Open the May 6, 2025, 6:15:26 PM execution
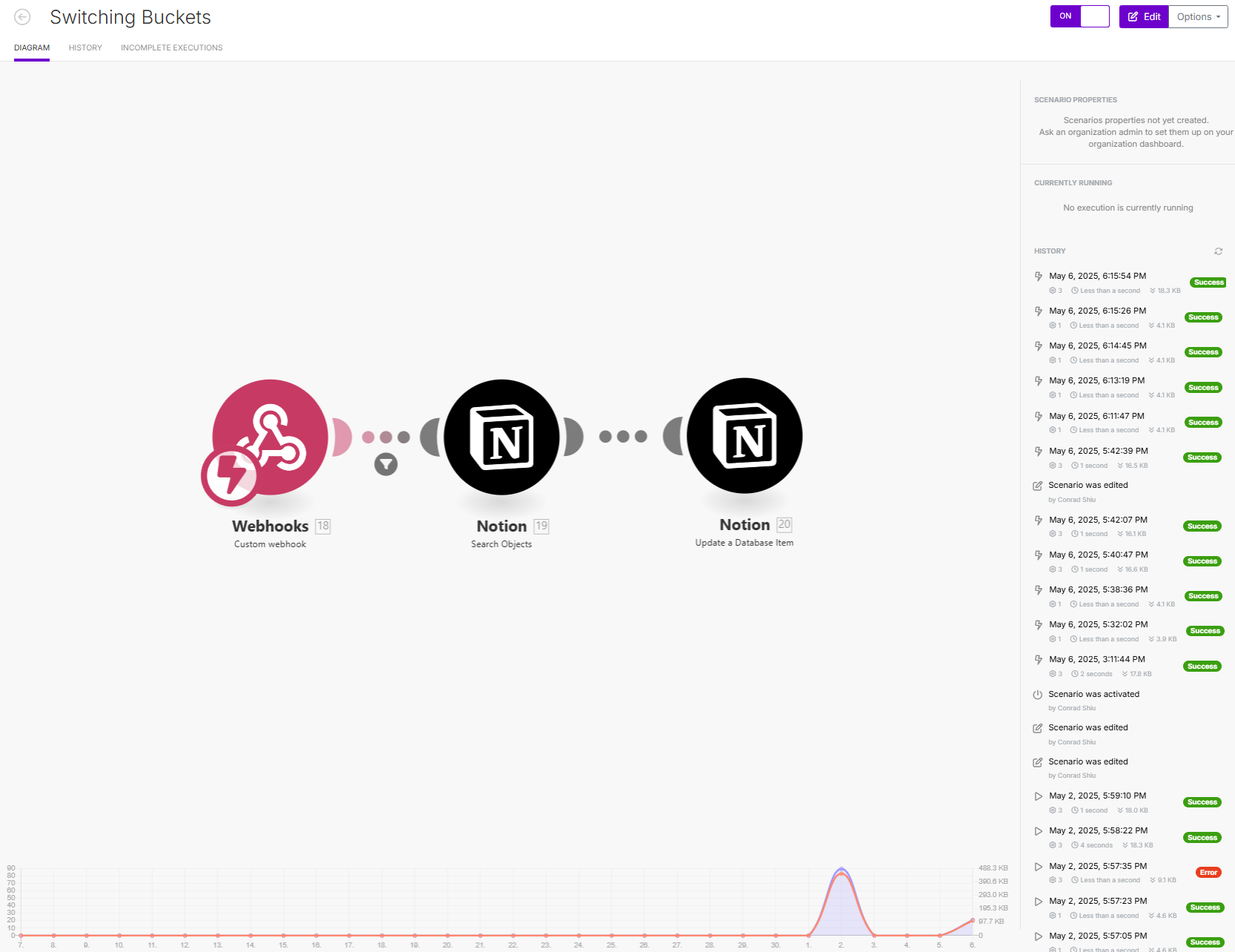Viewport: 1235px width, 952px height. pyautogui.click(x=1097, y=311)
